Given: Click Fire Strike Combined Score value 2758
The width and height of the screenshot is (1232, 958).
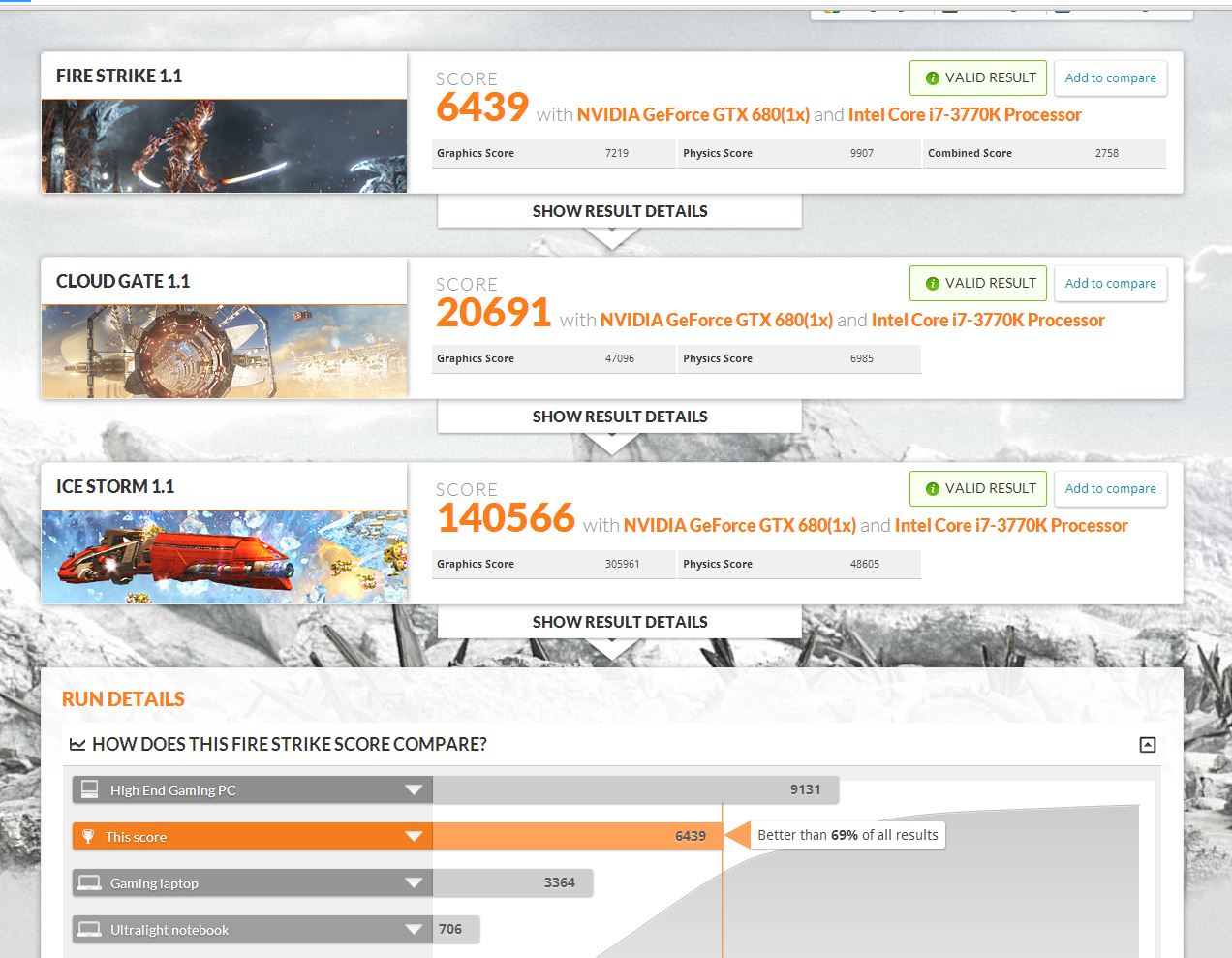Looking at the screenshot, I should point(1107,153).
